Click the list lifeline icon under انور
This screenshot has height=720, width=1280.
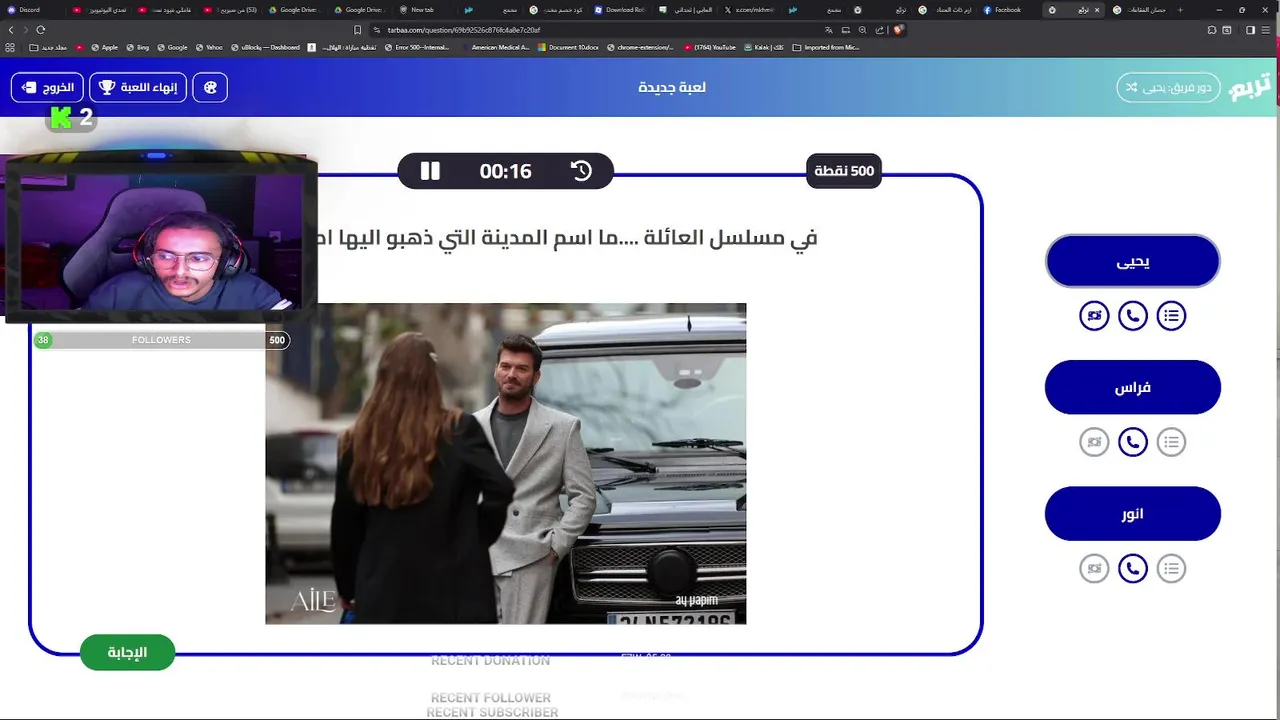click(x=1171, y=569)
